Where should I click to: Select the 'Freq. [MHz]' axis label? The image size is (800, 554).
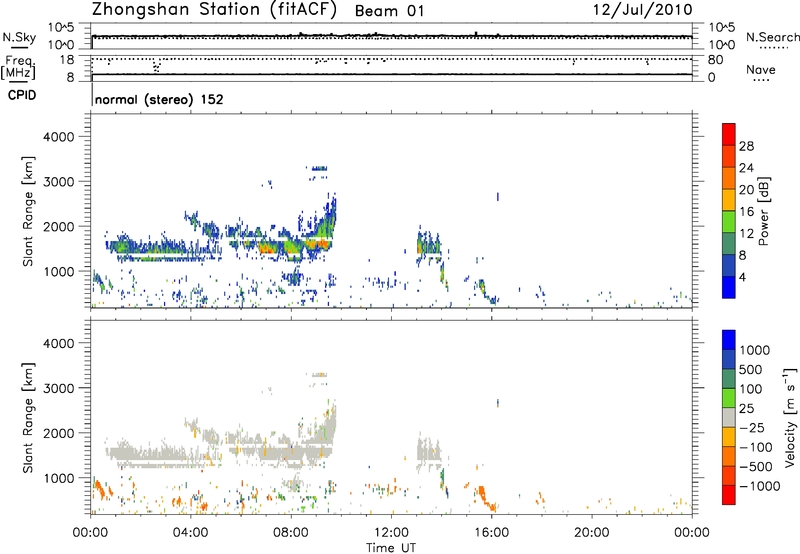[19, 68]
